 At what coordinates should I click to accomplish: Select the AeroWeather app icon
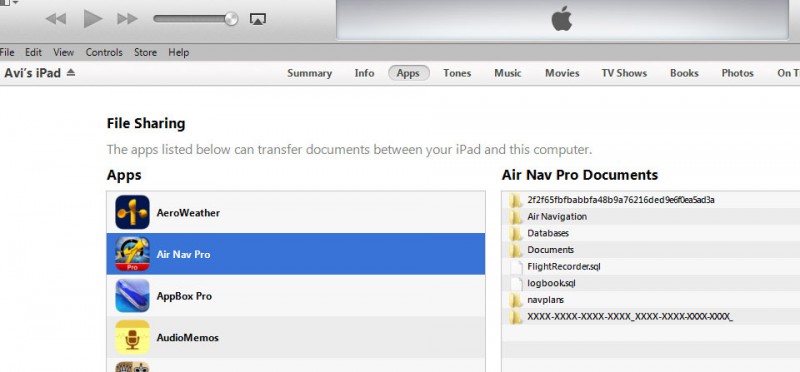coord(132,212)
